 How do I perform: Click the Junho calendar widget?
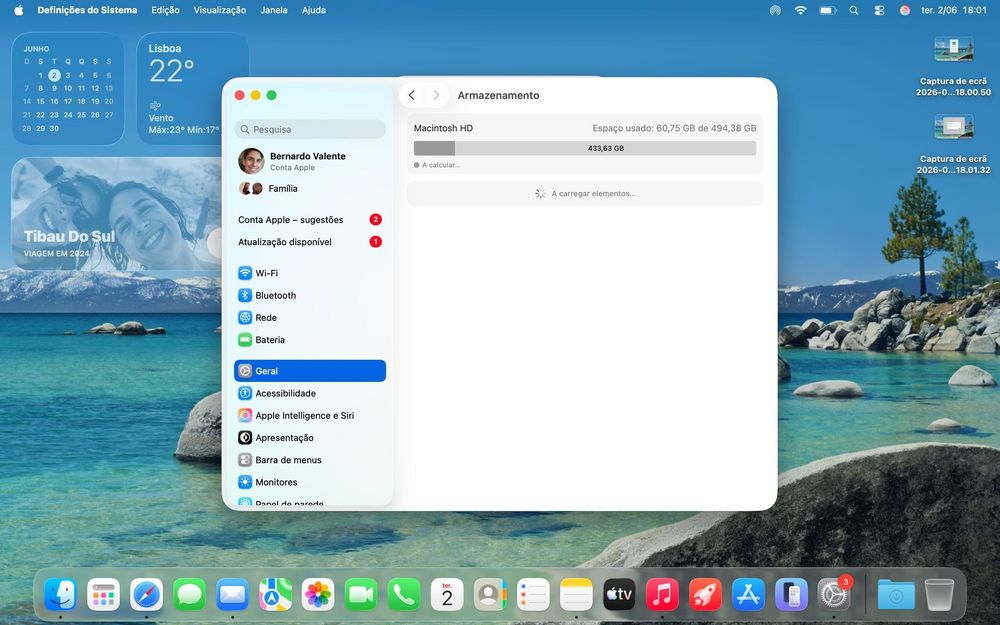coord(68,89)
